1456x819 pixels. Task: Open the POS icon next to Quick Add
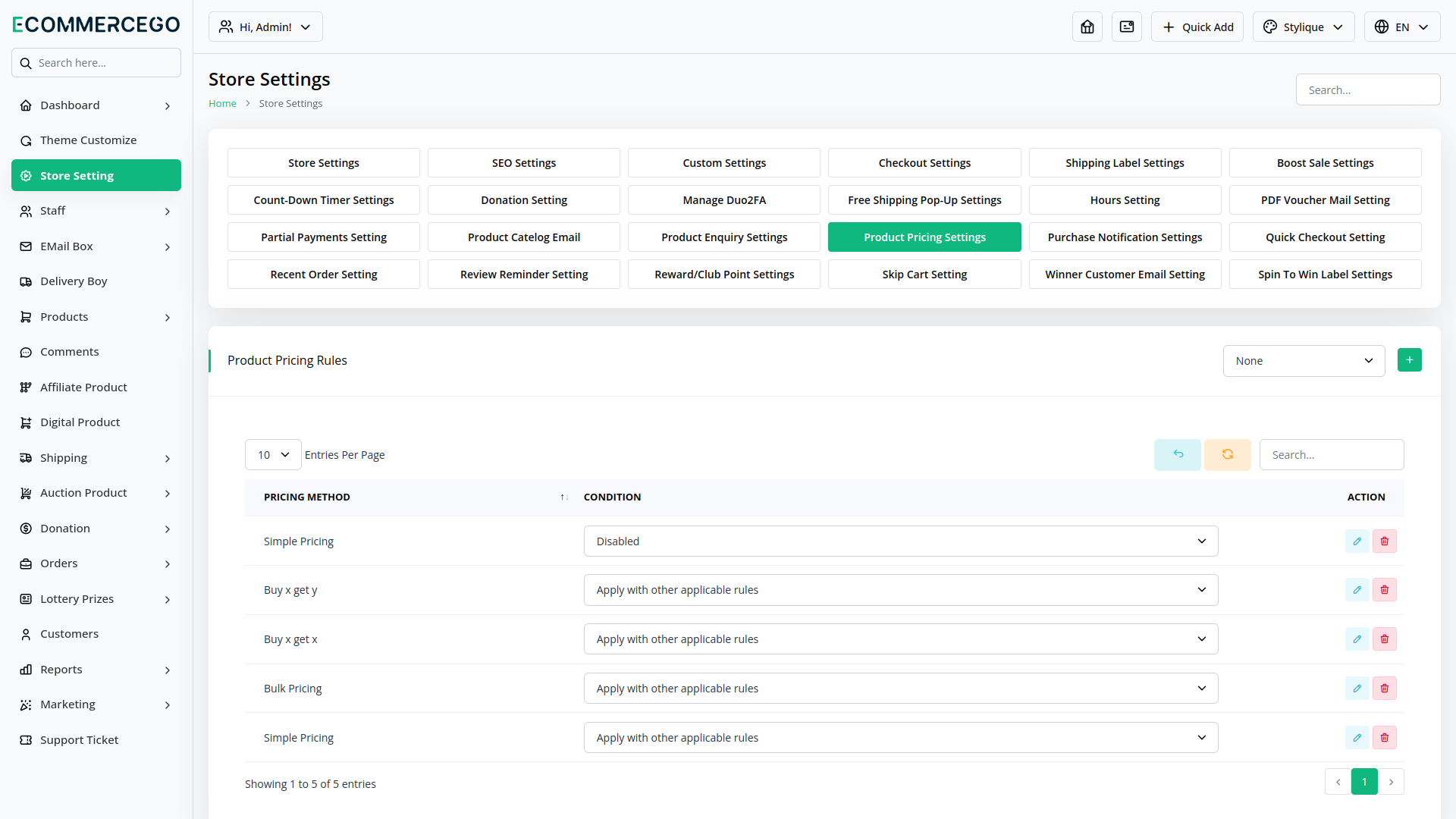click(1127, 27)
